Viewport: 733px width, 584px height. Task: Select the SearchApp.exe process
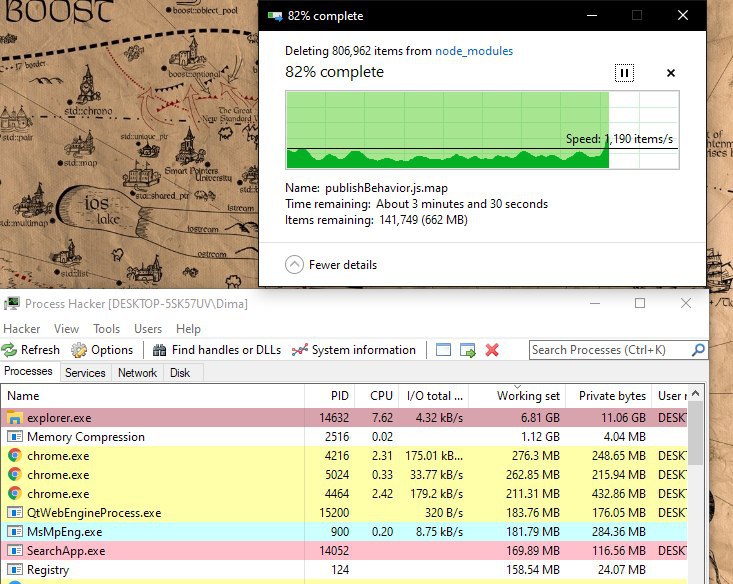[344, 551]
